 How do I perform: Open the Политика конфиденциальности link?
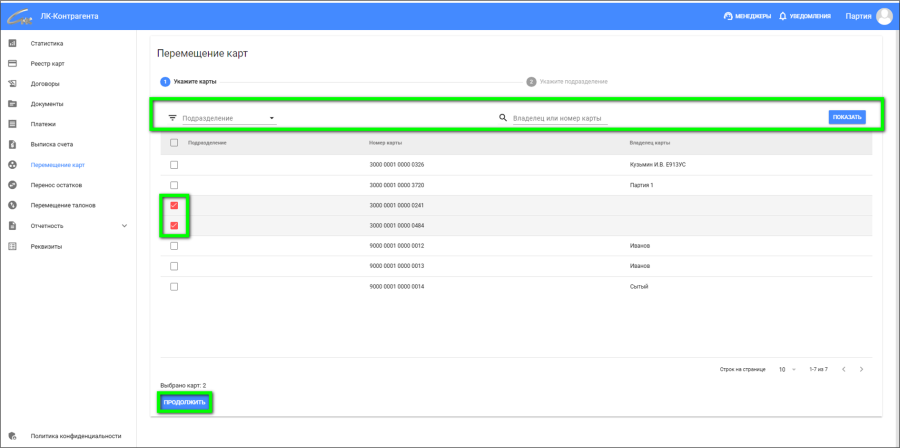[x=76, y=436]
